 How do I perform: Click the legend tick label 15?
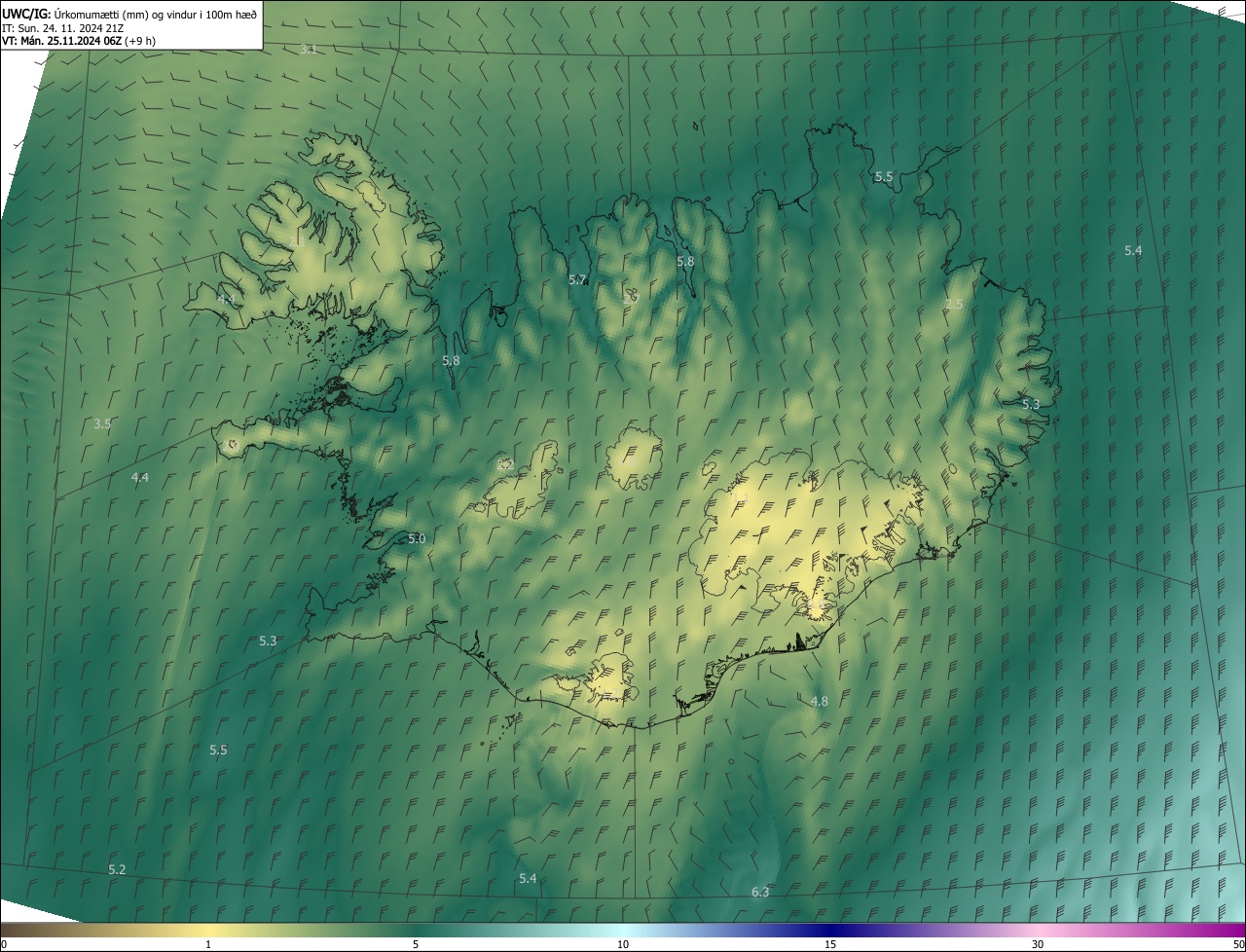(830, 945)
